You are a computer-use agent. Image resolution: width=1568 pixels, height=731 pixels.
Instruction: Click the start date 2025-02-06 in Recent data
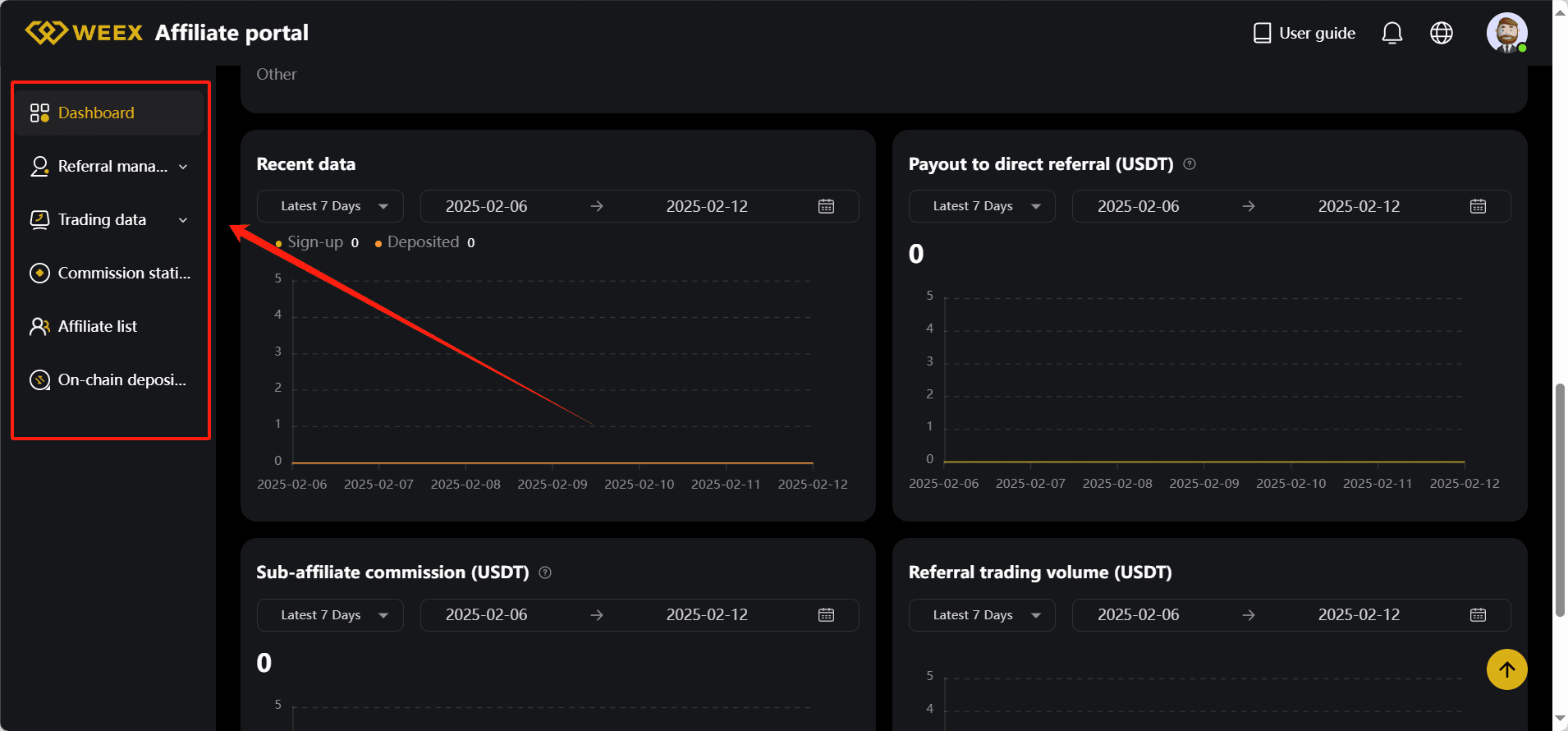(x=486, y=206)
